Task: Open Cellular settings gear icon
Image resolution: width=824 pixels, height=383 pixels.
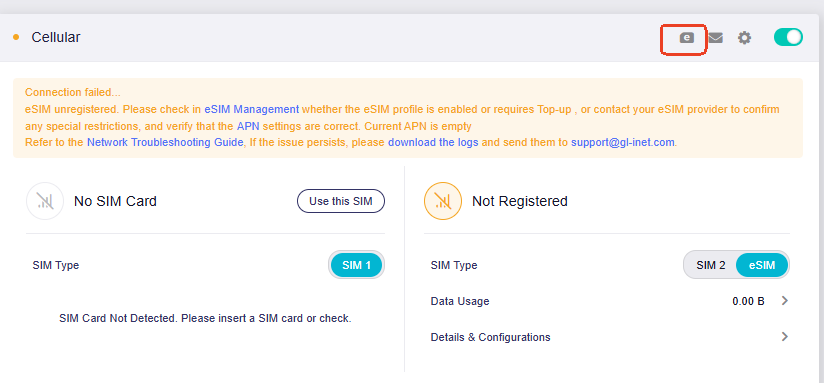Action: [x=744, y=38]
